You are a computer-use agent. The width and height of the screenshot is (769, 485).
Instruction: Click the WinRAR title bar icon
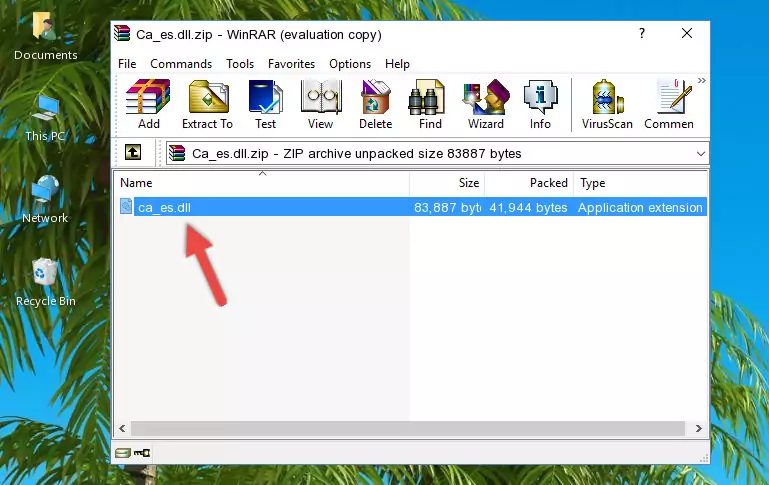[122, 33]
